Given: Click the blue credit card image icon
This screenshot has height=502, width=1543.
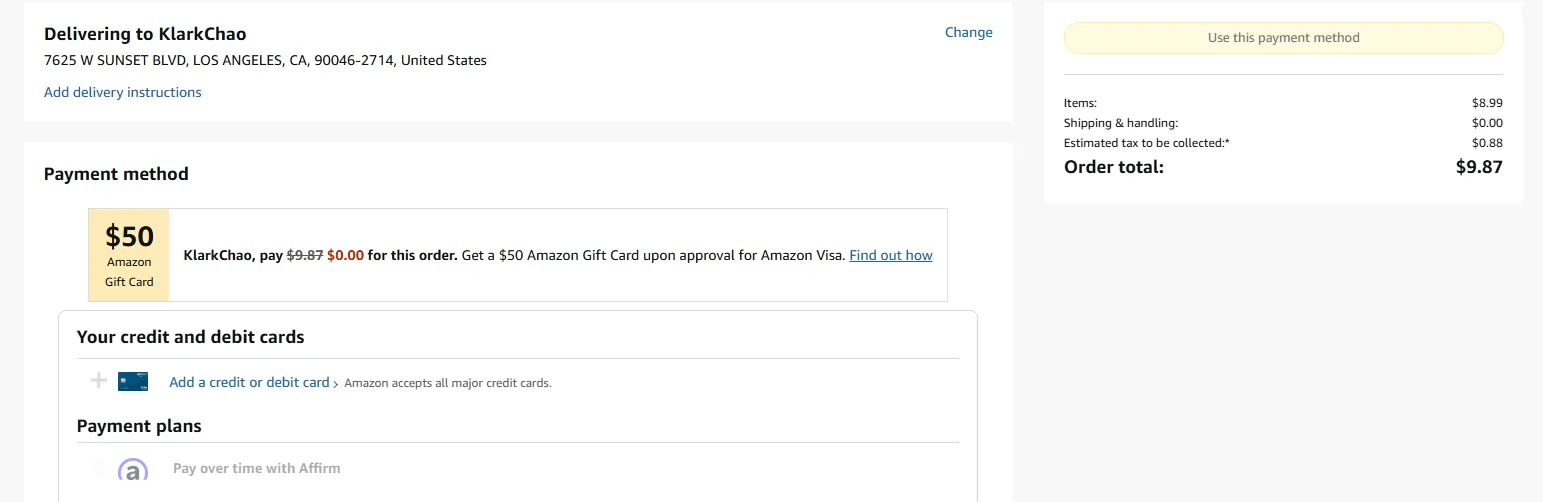Looking at the screenshot, I should 133,381.
